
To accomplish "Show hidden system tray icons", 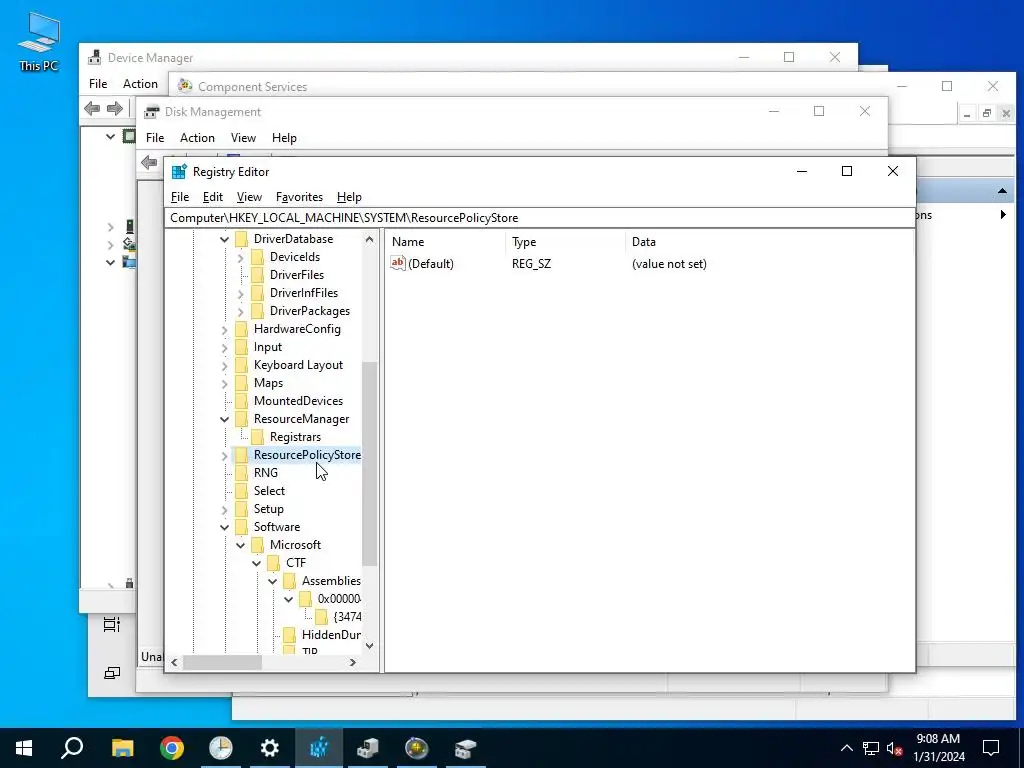I will (846, 748).
